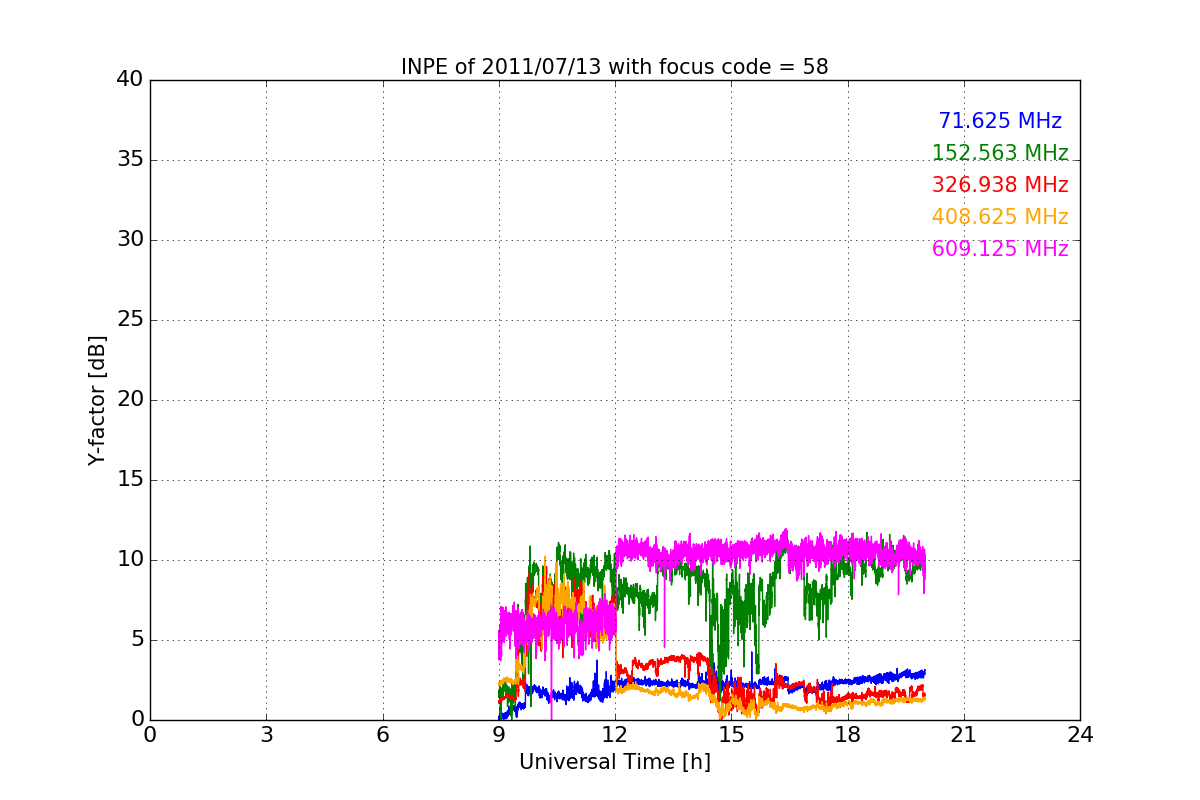The width and height of the screenshot is (1200, 800).
Task: Click the y-axis tick label 15
Action: [130, 480]
